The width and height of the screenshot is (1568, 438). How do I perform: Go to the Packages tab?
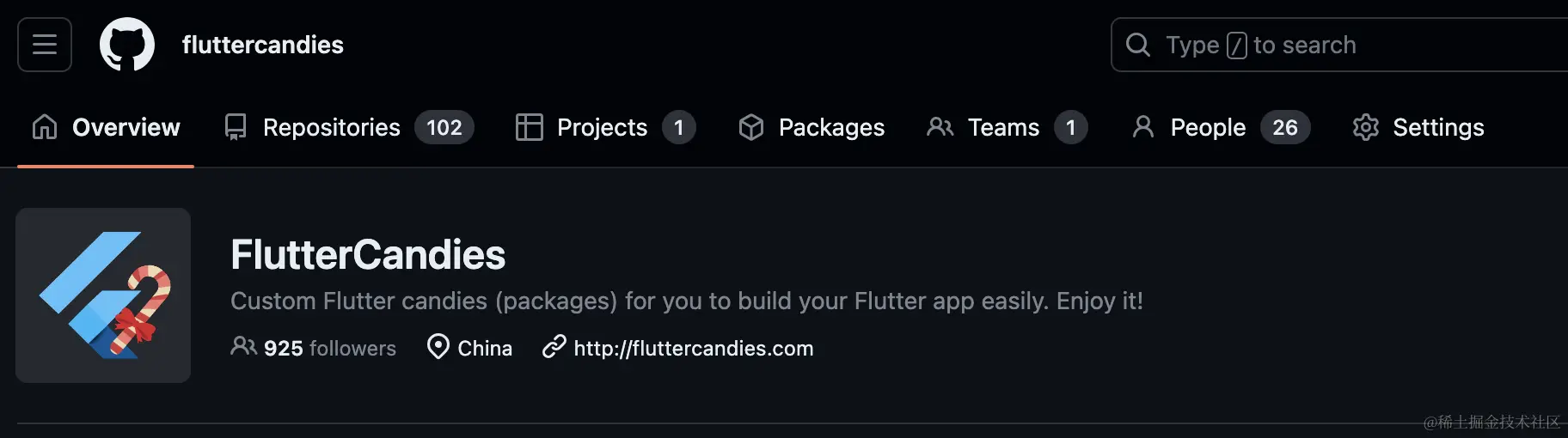(x=812, y=127)
